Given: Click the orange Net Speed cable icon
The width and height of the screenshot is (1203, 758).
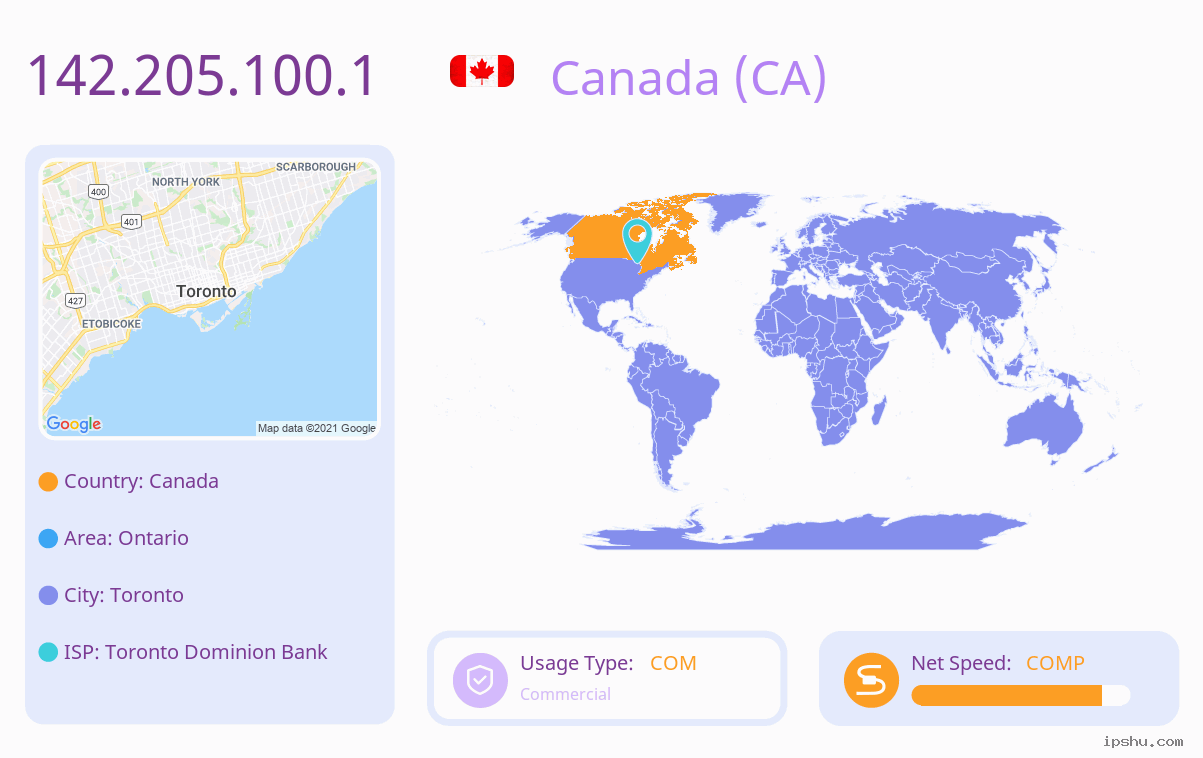Looking at the screenshot, I should pyautogui.click(x=871, y=680).
